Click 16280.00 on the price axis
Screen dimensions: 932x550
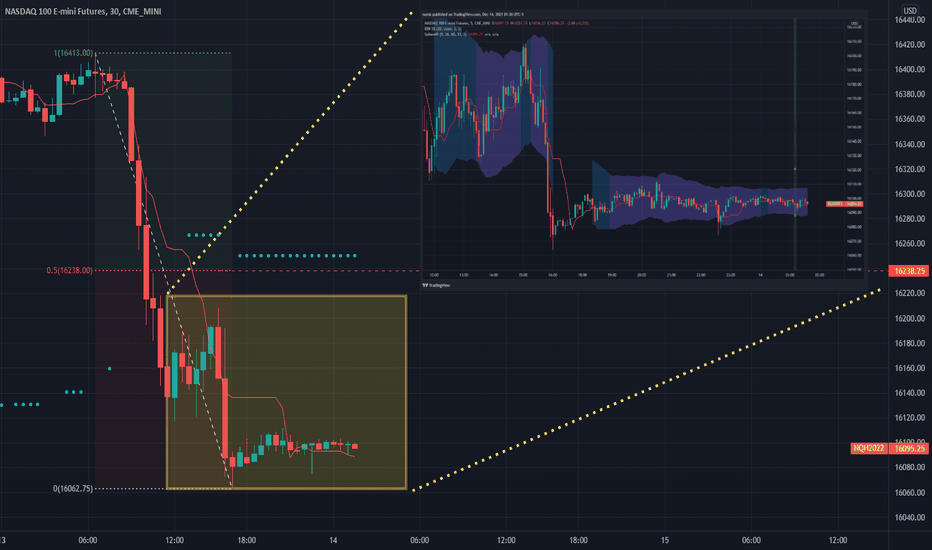click(909, 218)
